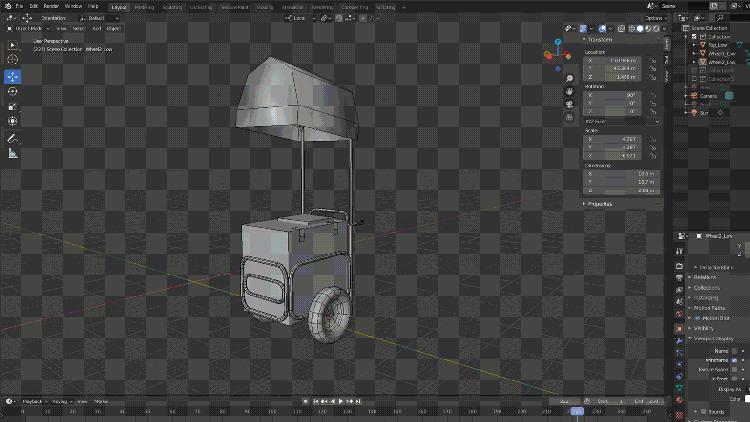
Task: Select Camera in the outliner
Action: click(708, 96)
